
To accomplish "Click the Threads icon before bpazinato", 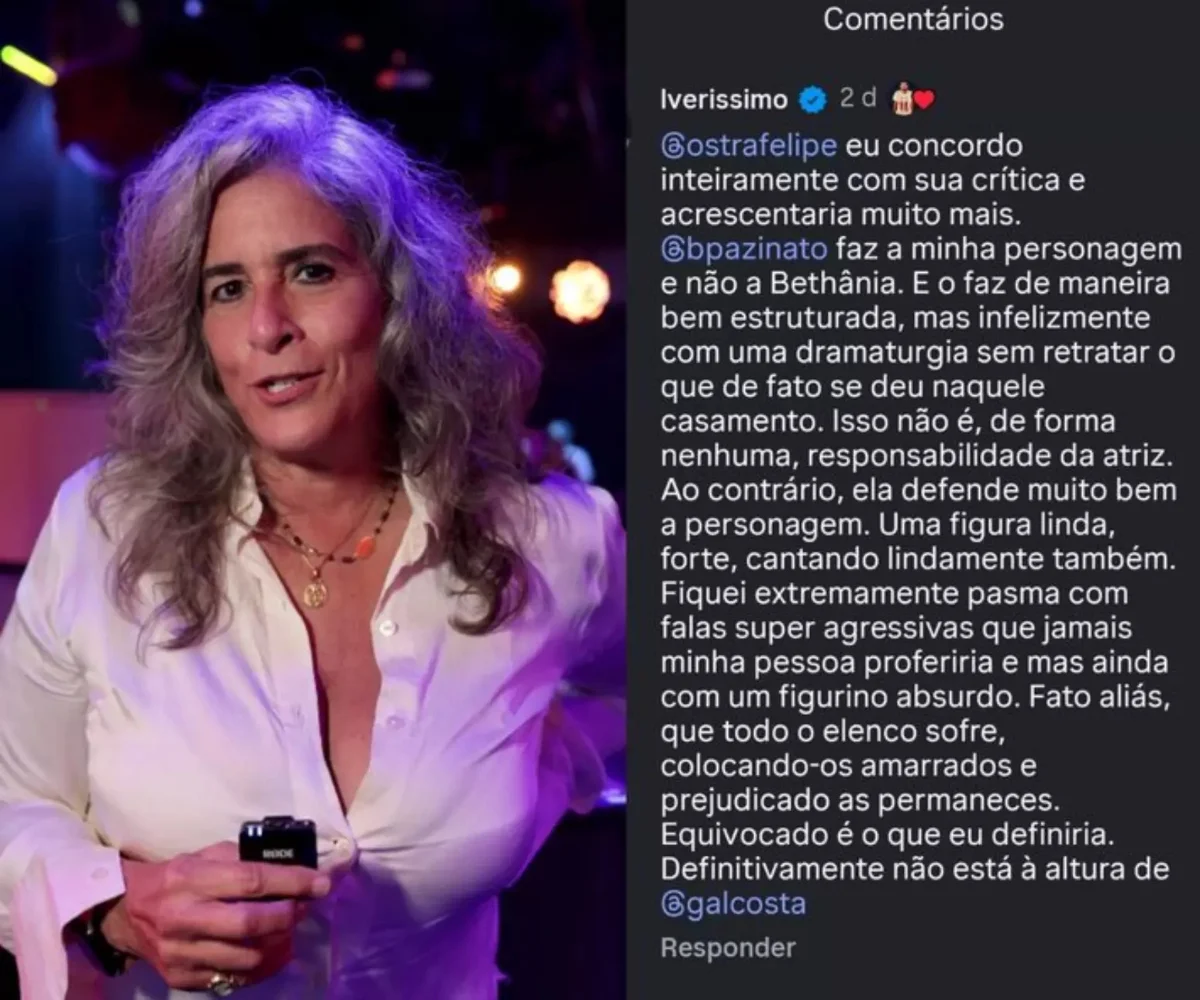I will tap(674, 249).
